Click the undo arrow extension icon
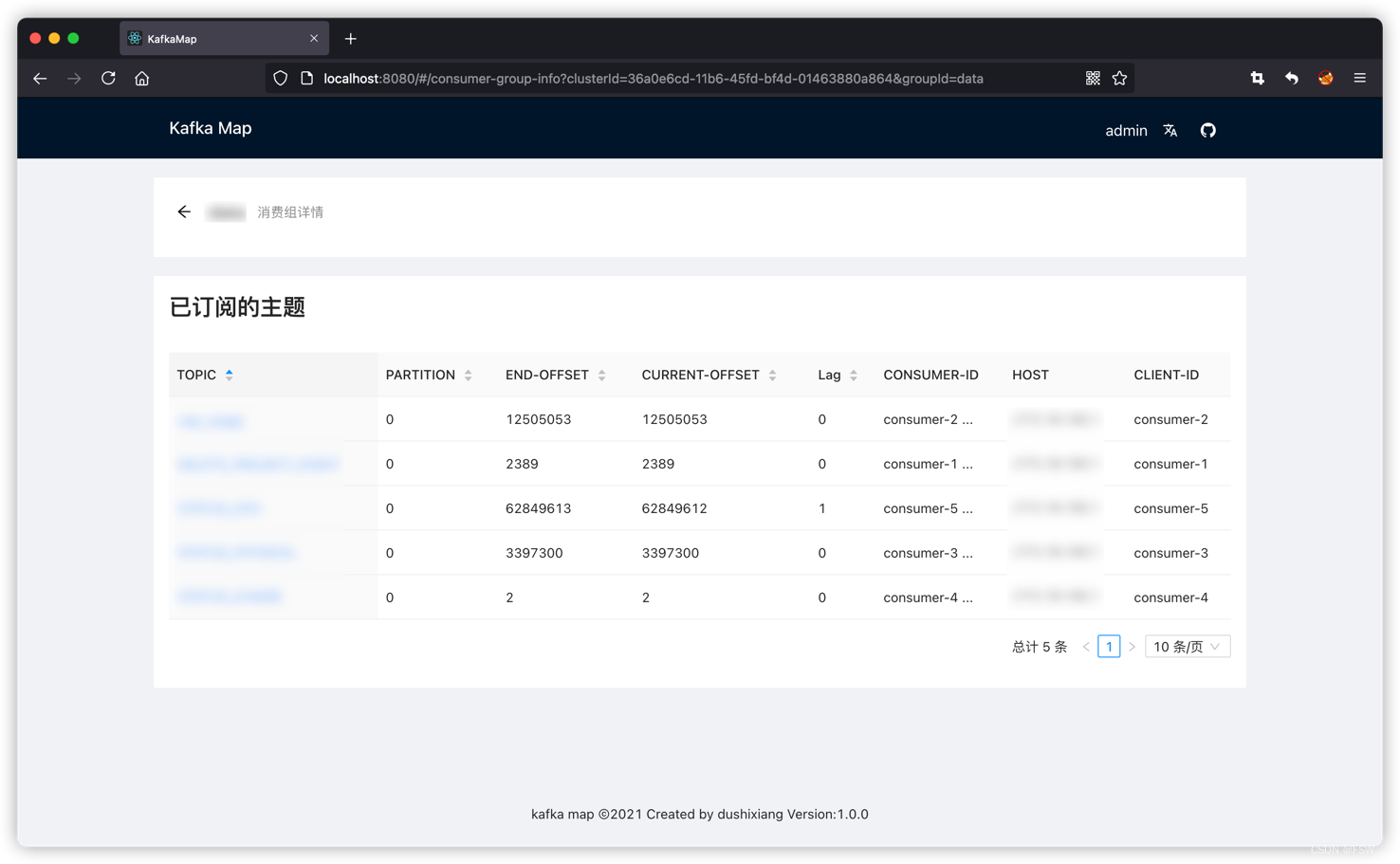This screenshot has height=864, width=1400. point(1292,79)
